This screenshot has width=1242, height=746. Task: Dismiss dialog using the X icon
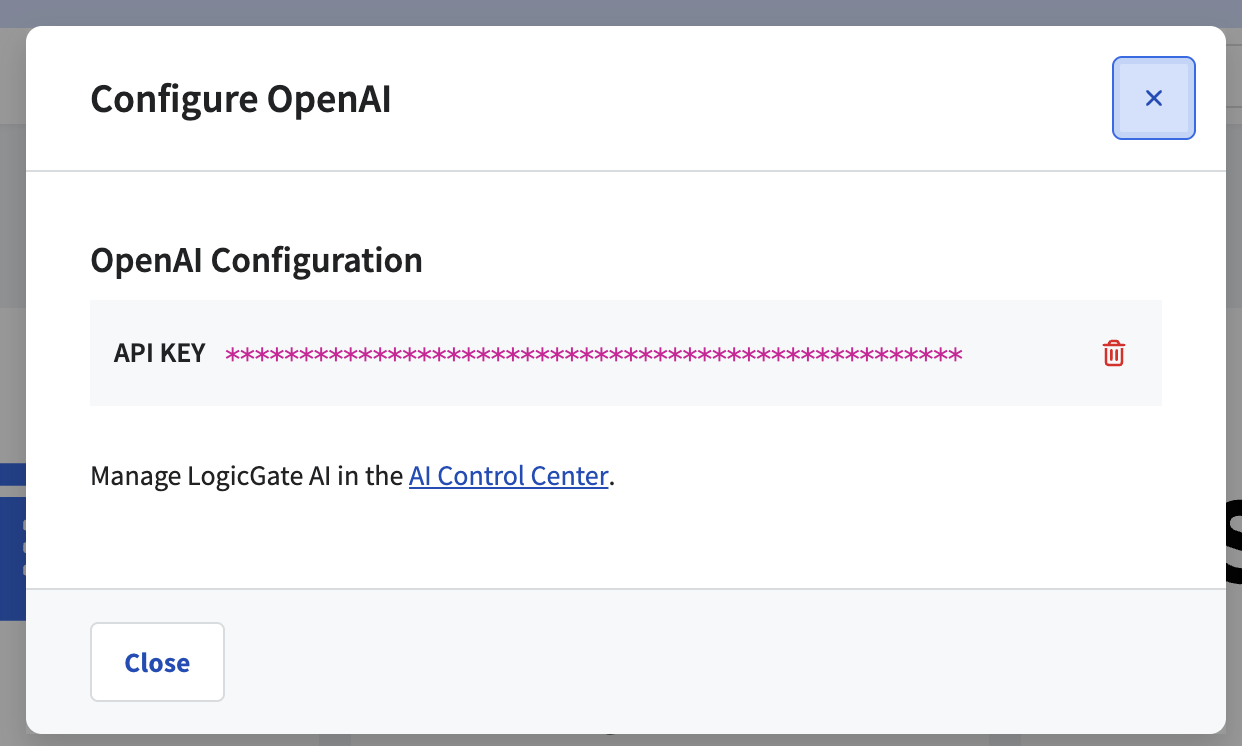pyautogui.click(x=1154, y=98)
